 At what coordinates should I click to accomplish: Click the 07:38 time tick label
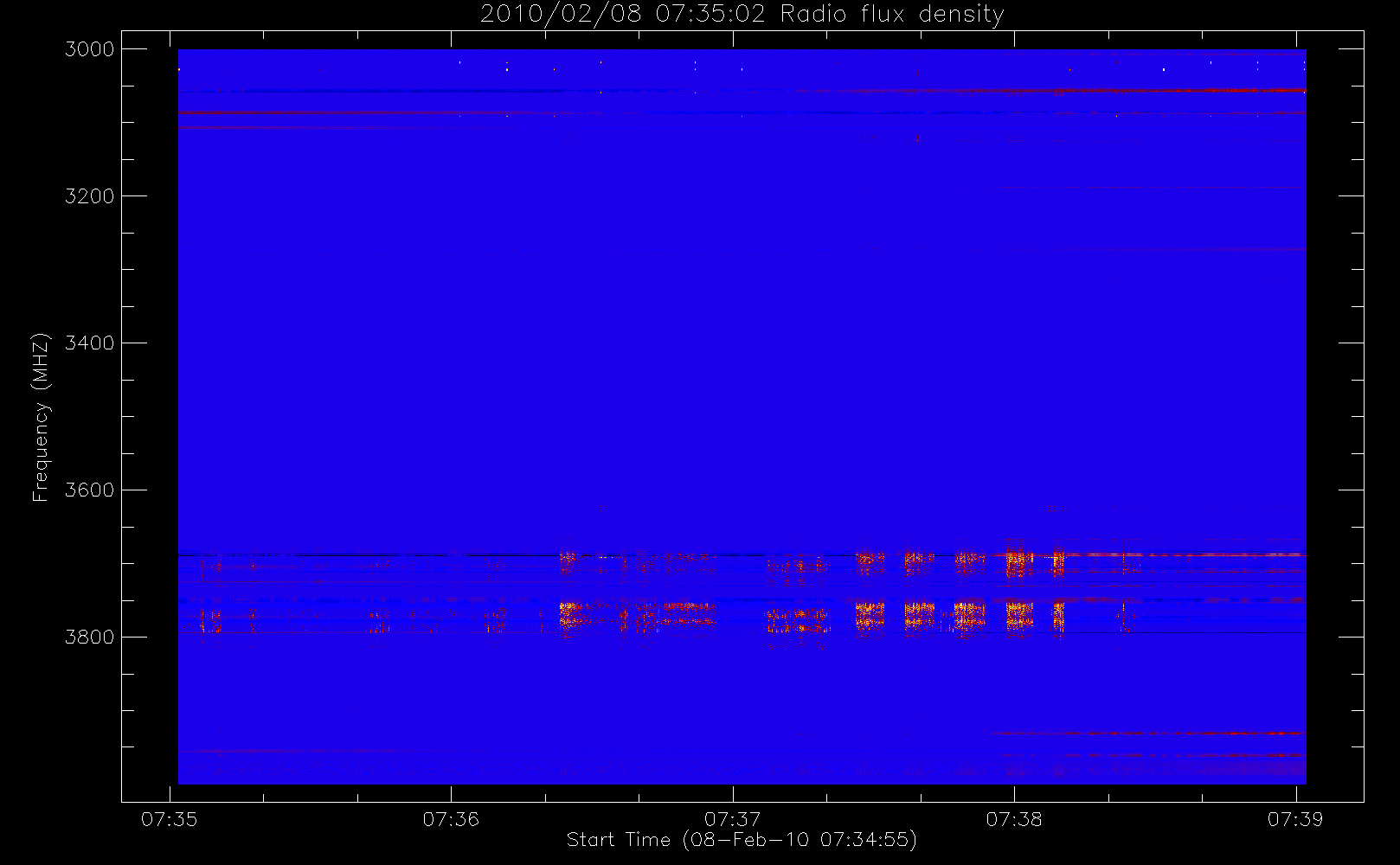click(1014, 819)
